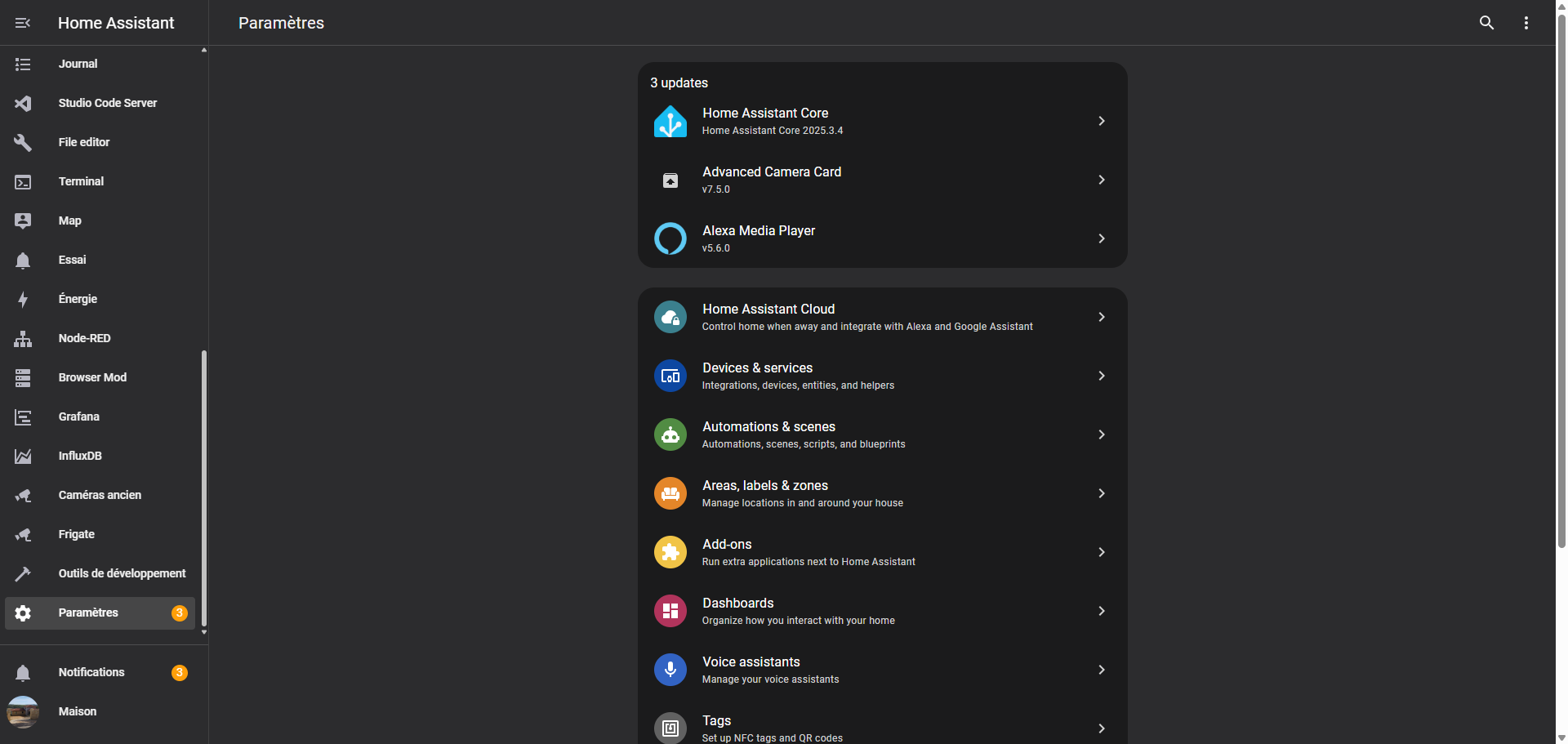1568x744 pixels.
Task: Click the InfluxDB graph icon
Action: tap(23, 456)
